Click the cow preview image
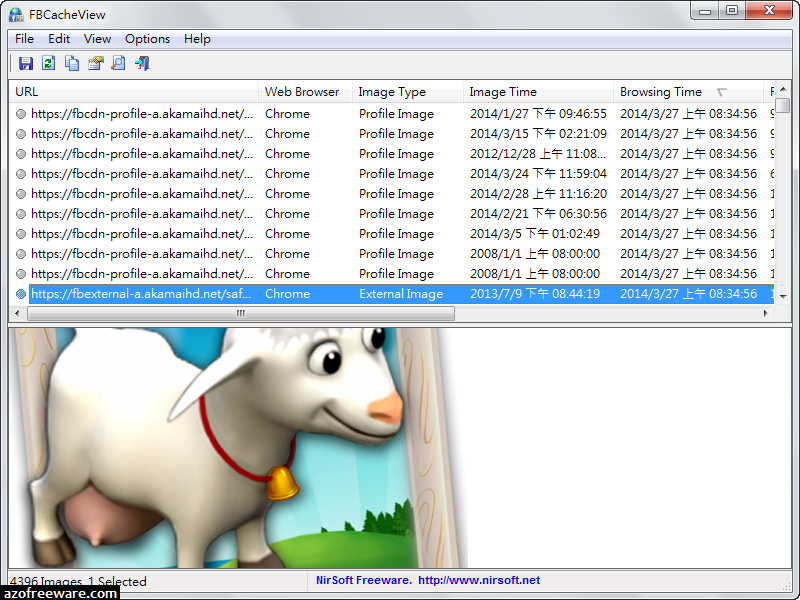The image size is (800, 600). click(238, 448)
